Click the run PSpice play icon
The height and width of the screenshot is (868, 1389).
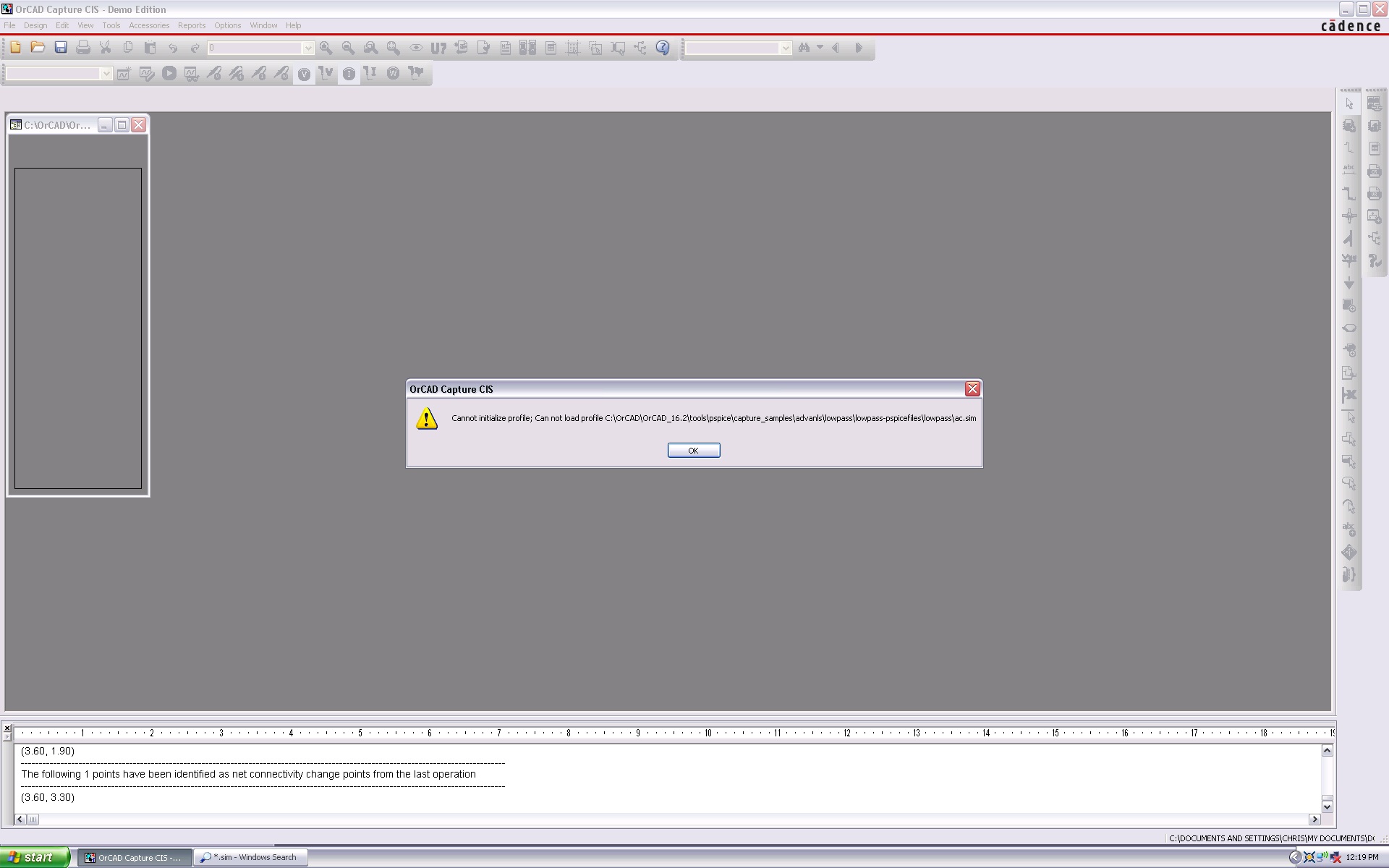[x=169, y=73]
